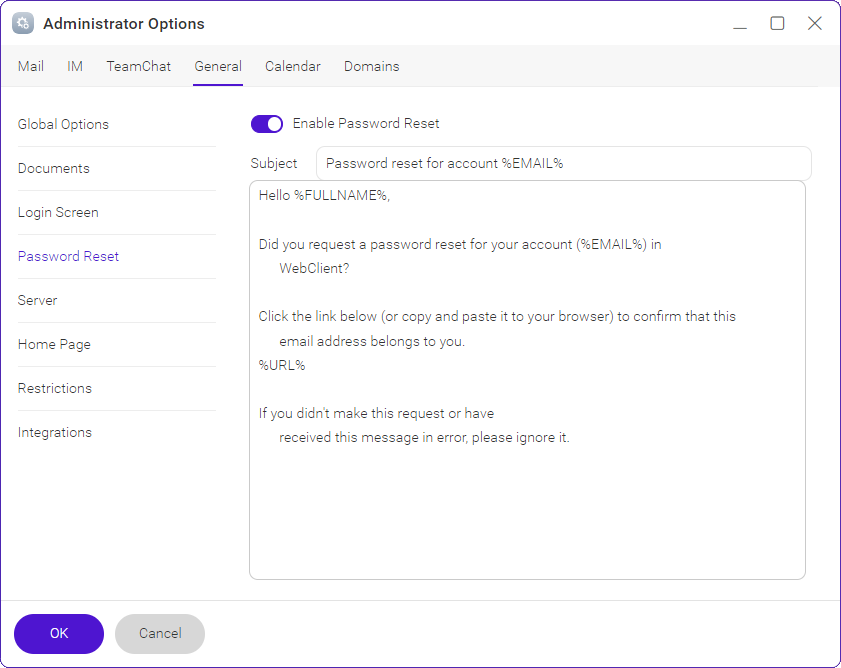841x668 pixels.
Task: Confirm changes with the OK button
Action: point(59,634)
